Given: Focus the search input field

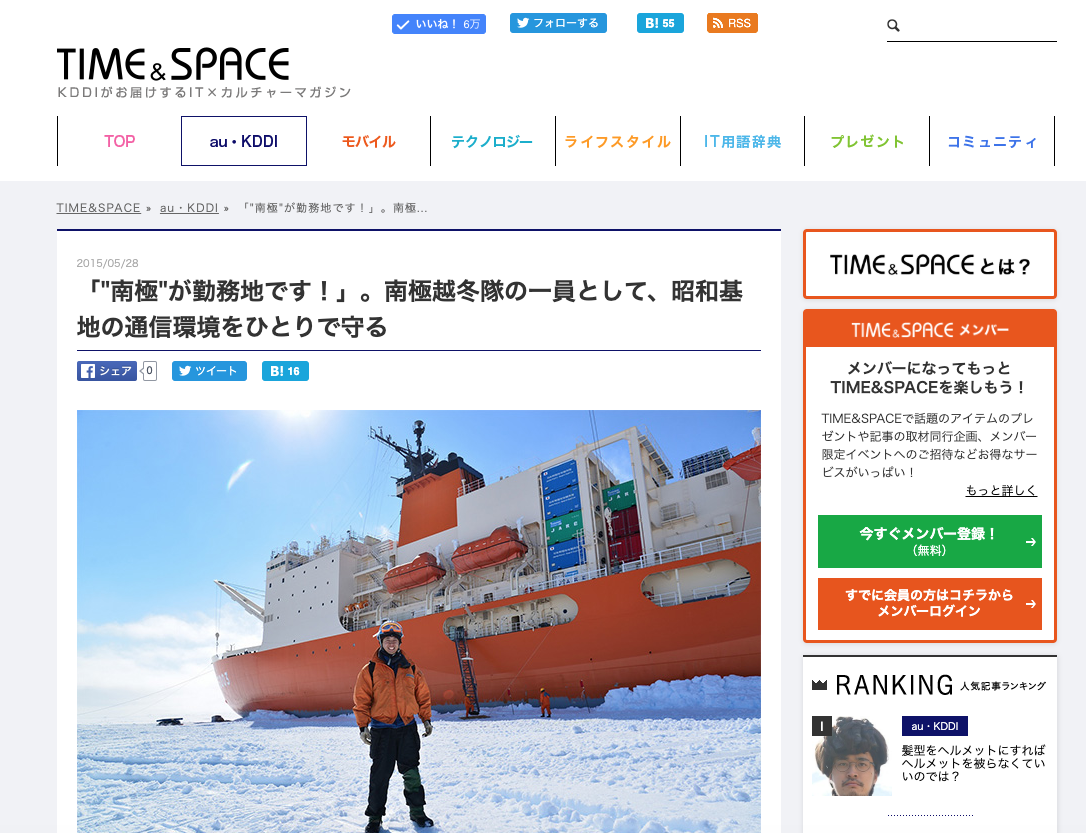Looking at the screenshot, I should [x=980, y=26].
